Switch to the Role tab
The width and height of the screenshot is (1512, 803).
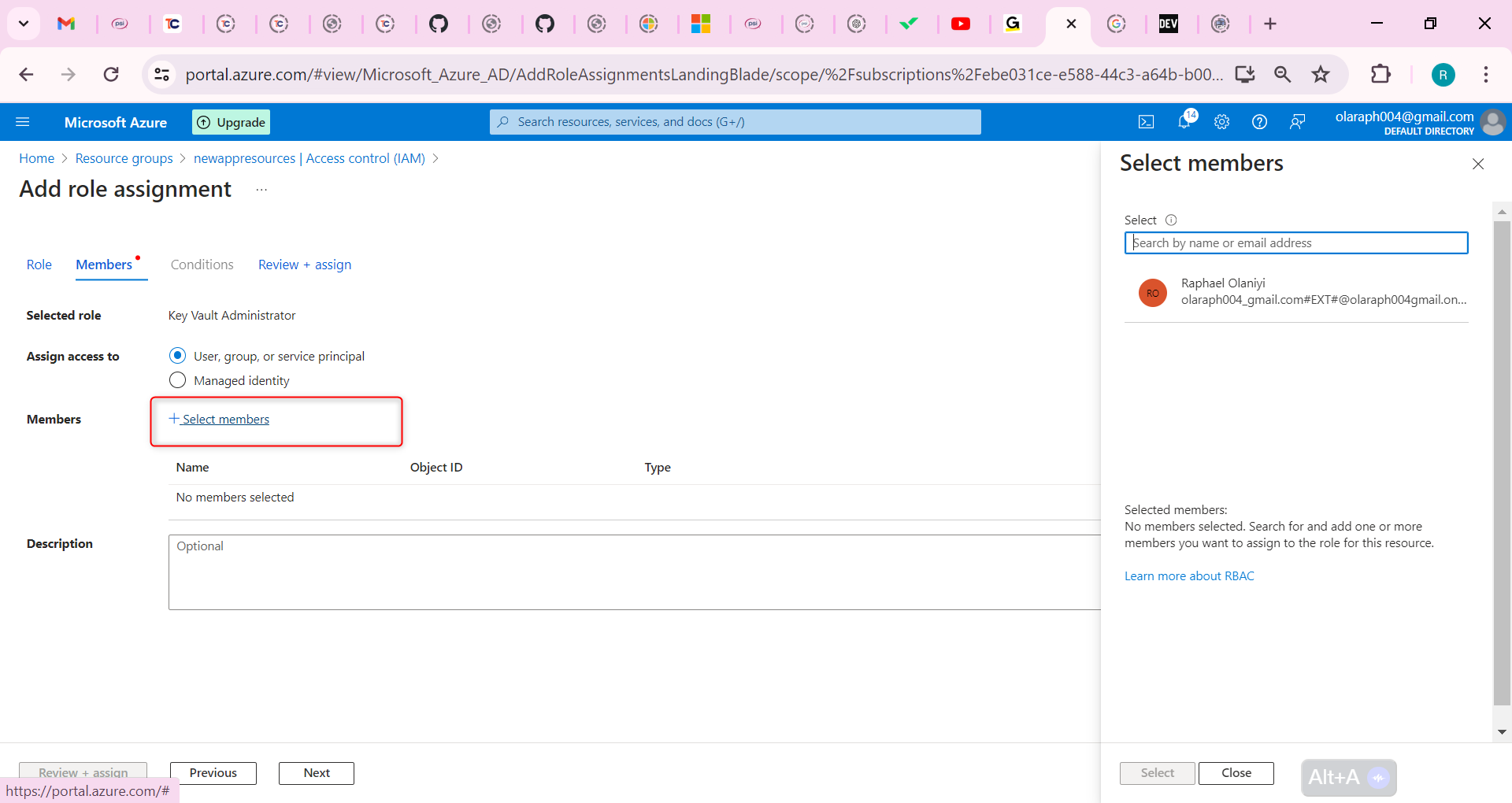[39, 265]
